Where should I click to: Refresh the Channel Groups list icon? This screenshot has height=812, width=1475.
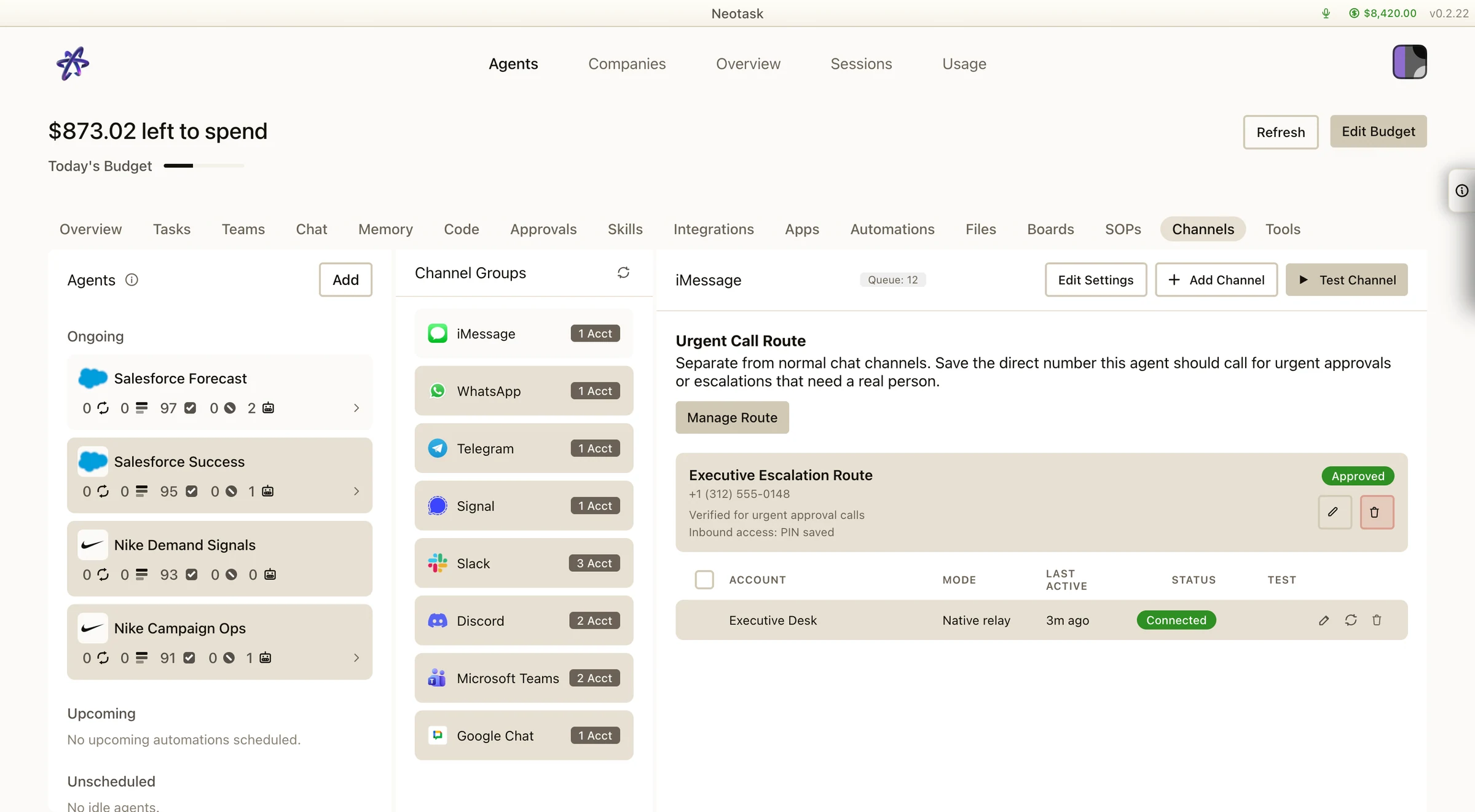coord(623,273)
